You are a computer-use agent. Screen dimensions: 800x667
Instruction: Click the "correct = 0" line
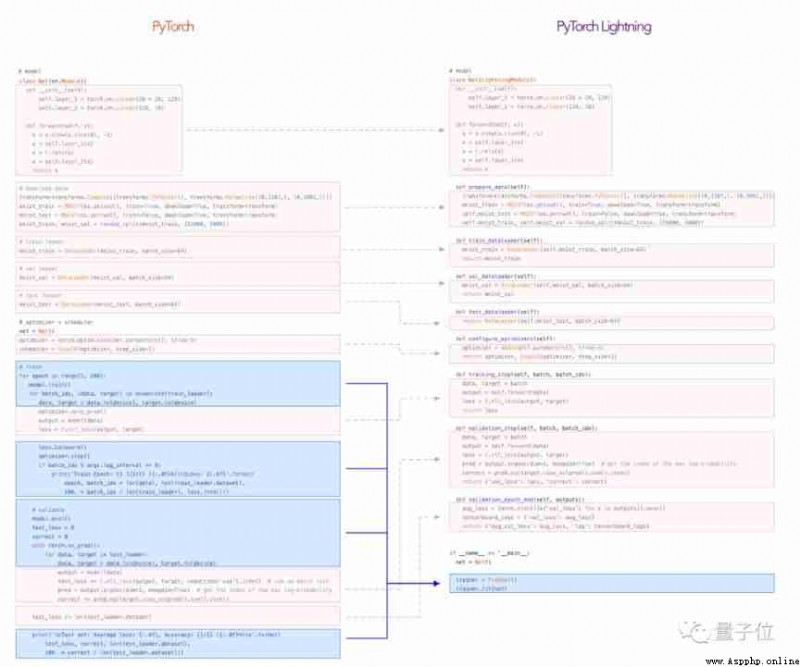pos(49,536)
